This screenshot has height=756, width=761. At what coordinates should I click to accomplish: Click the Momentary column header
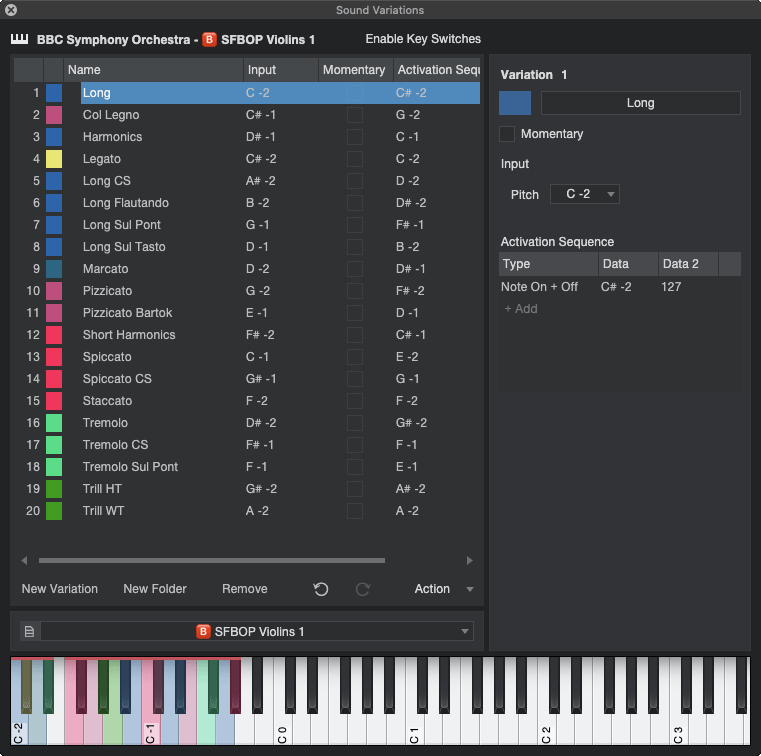click(x=355, y=70)
